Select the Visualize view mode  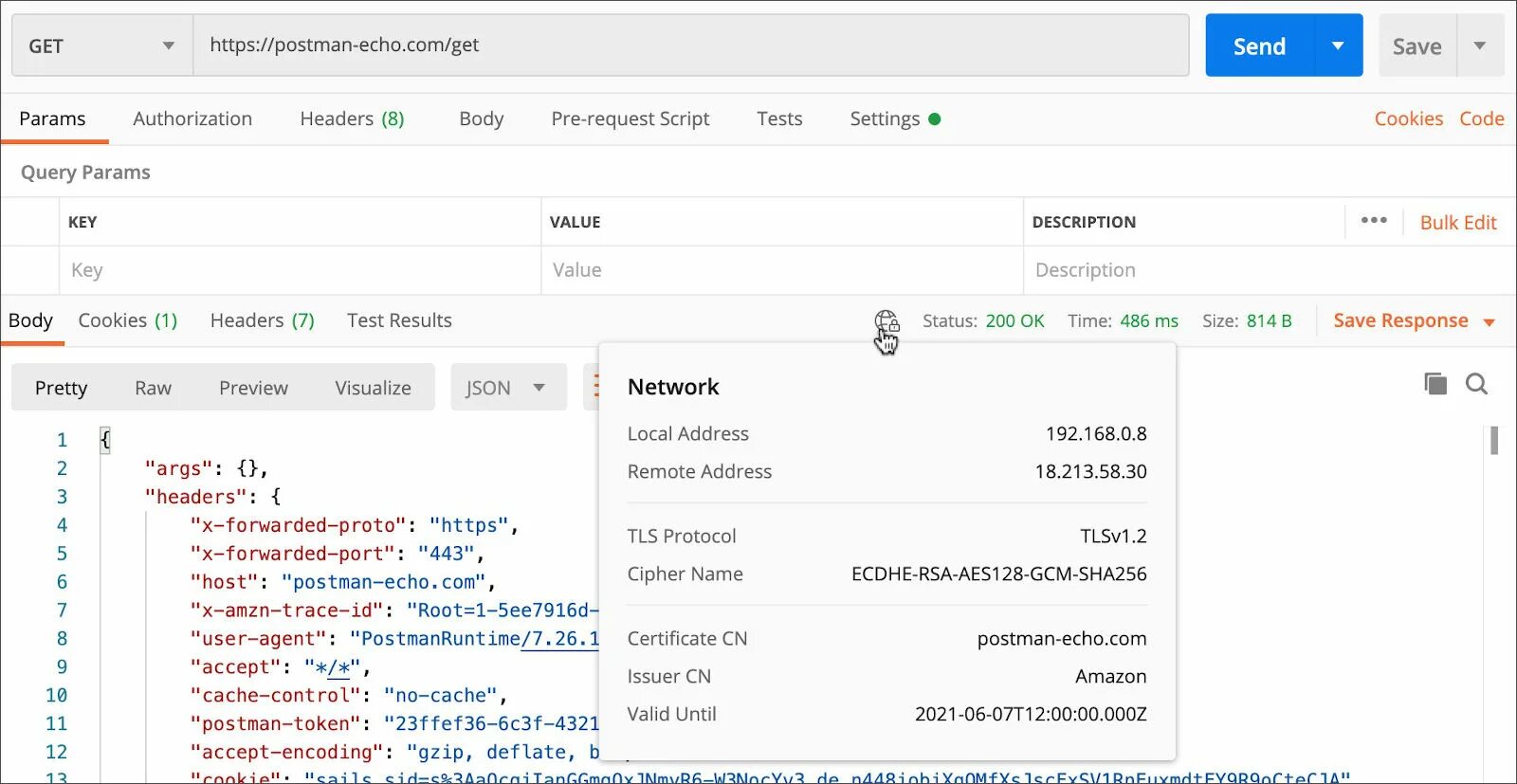[373, 388]
